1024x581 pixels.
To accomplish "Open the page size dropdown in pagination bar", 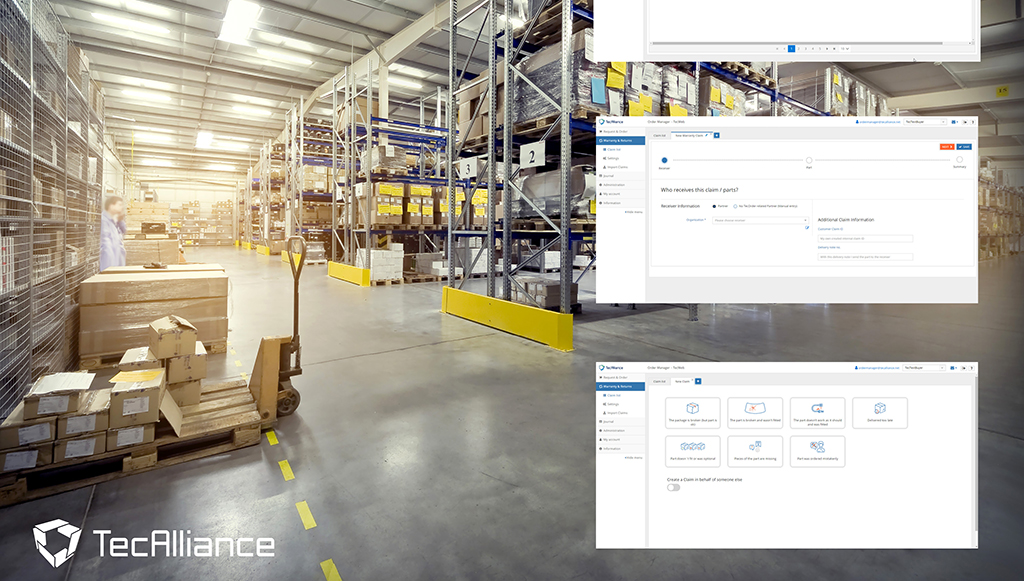I will (846, 48).
